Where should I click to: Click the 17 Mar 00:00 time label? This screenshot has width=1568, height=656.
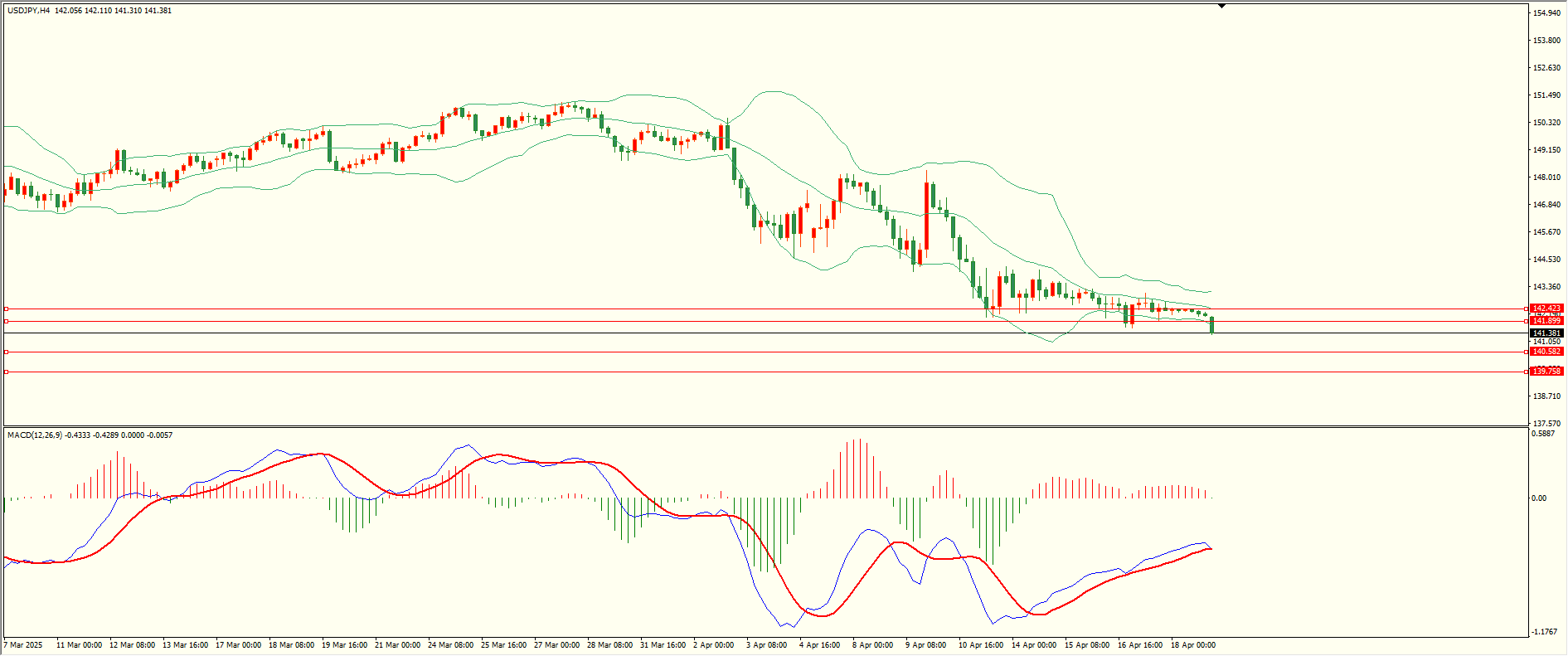coord(238,645)
